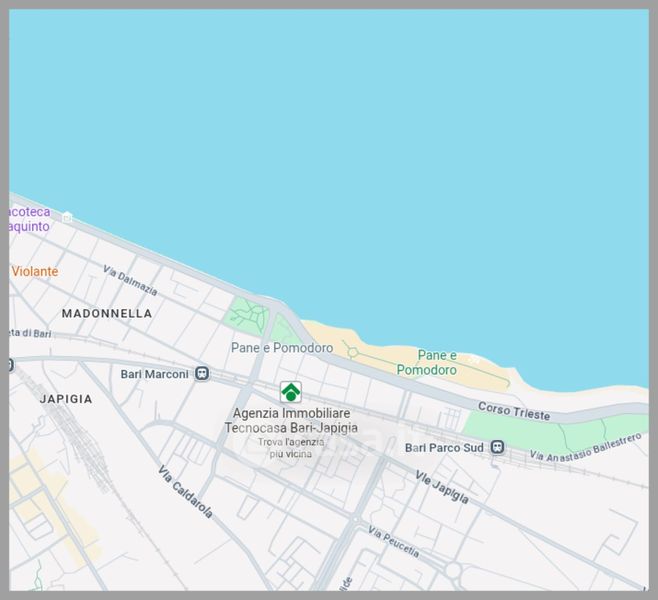Click the museum icon near Pinacoteca label
This screenshot has width=658, height=600.
(x=67, y=217)
